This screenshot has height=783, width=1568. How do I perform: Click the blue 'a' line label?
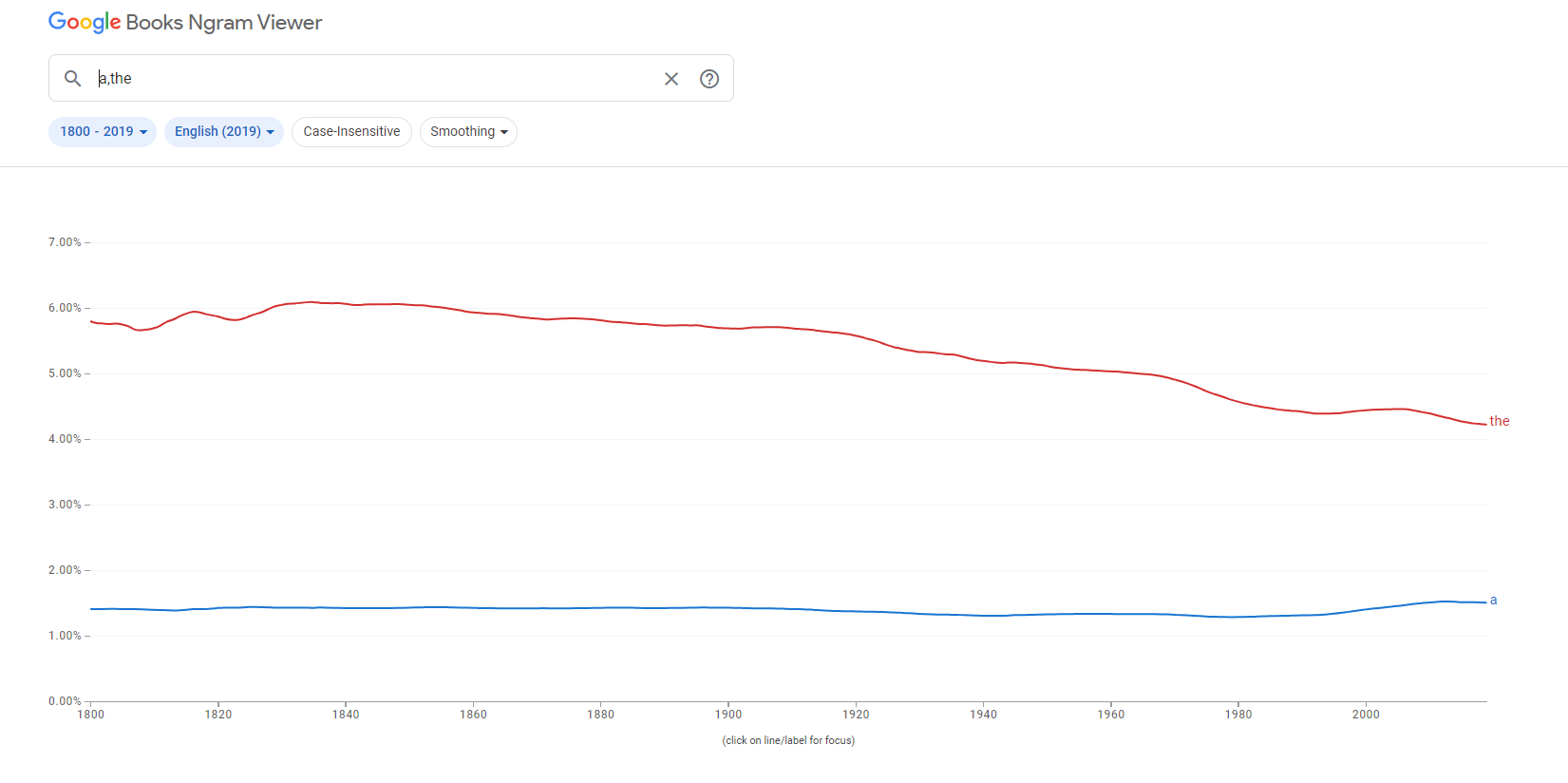click(1493, 600)
